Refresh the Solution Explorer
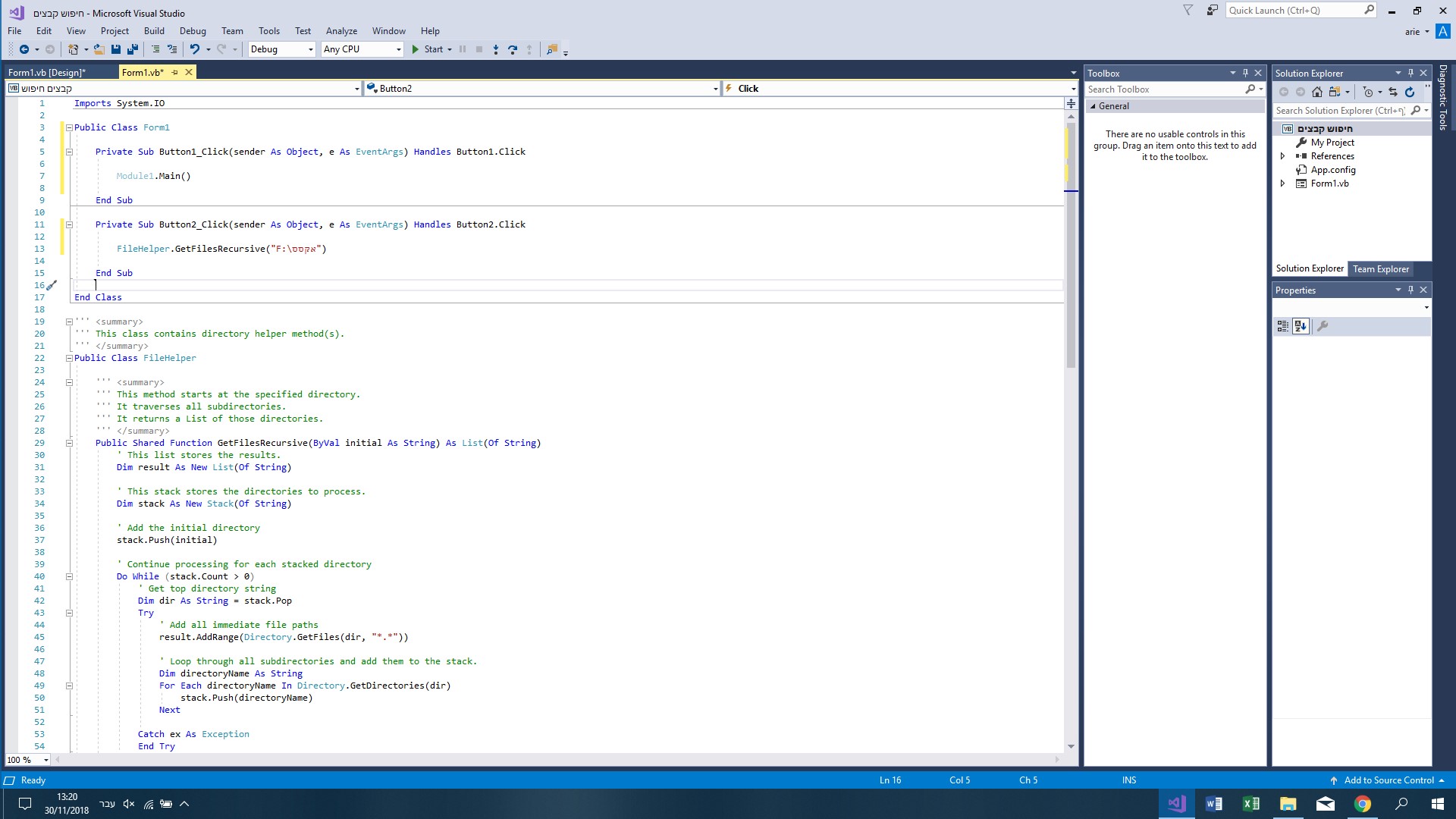 1410,92
